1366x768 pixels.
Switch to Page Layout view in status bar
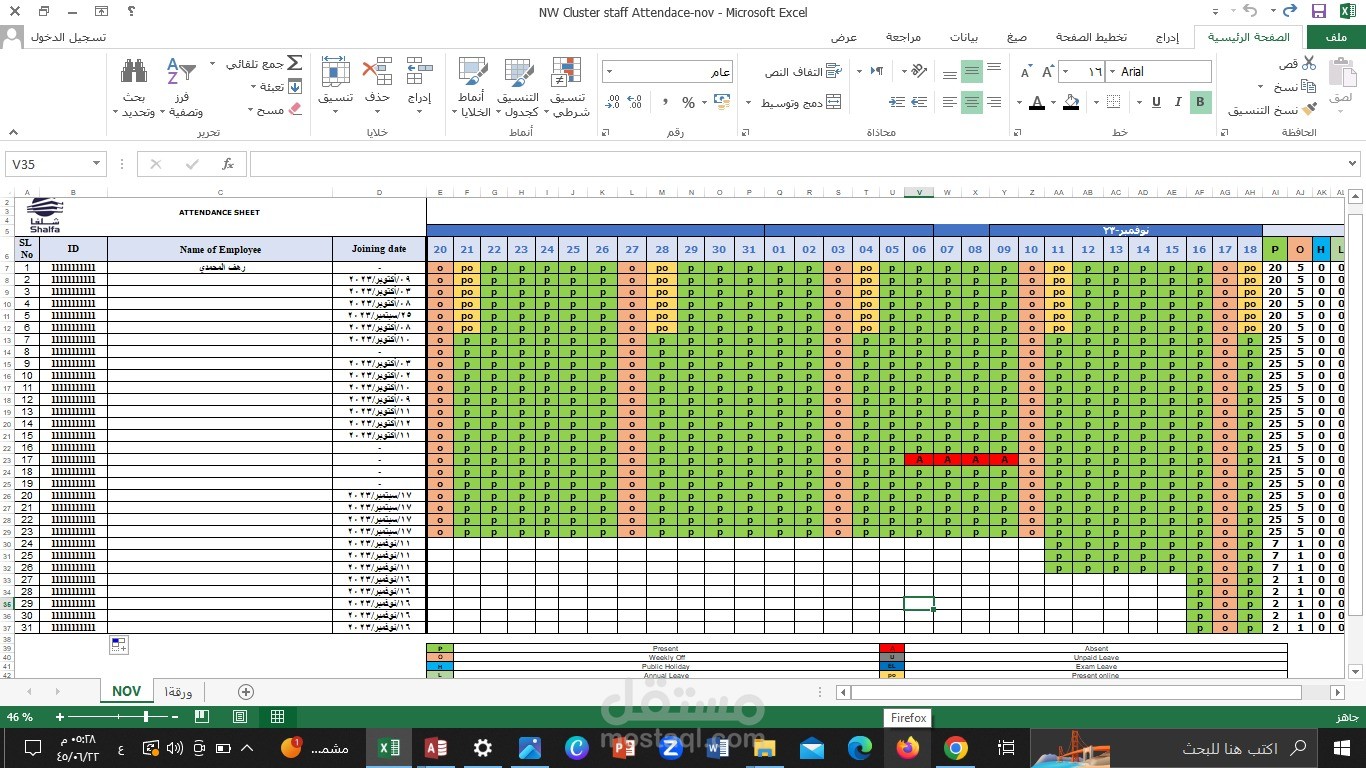pyautogui.click(x=240, y=717)
